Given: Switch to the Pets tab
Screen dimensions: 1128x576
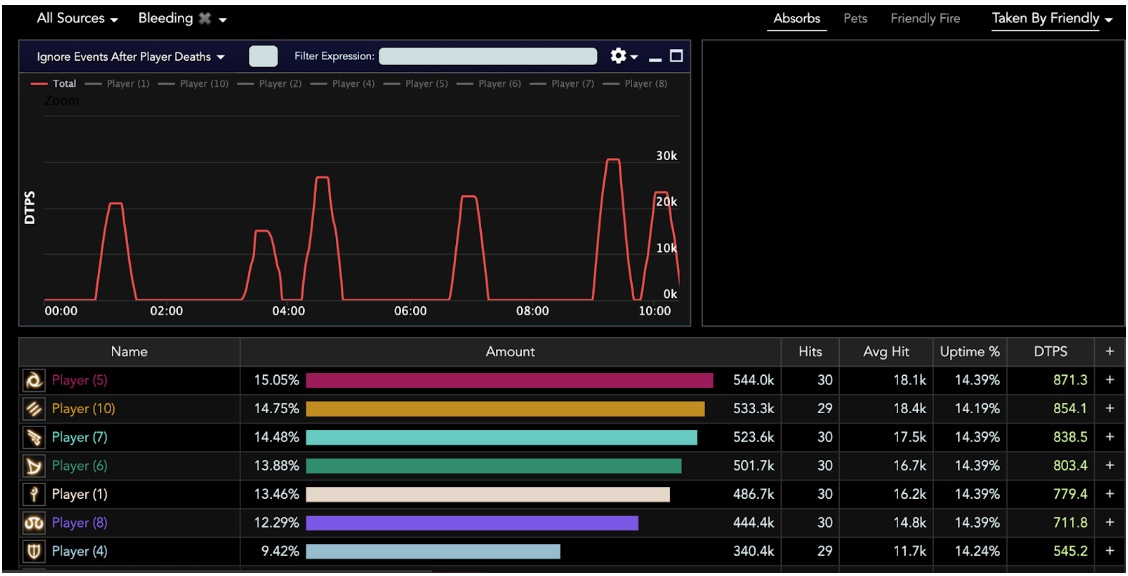Looking at the screenshot, I should tap(855, 19).
